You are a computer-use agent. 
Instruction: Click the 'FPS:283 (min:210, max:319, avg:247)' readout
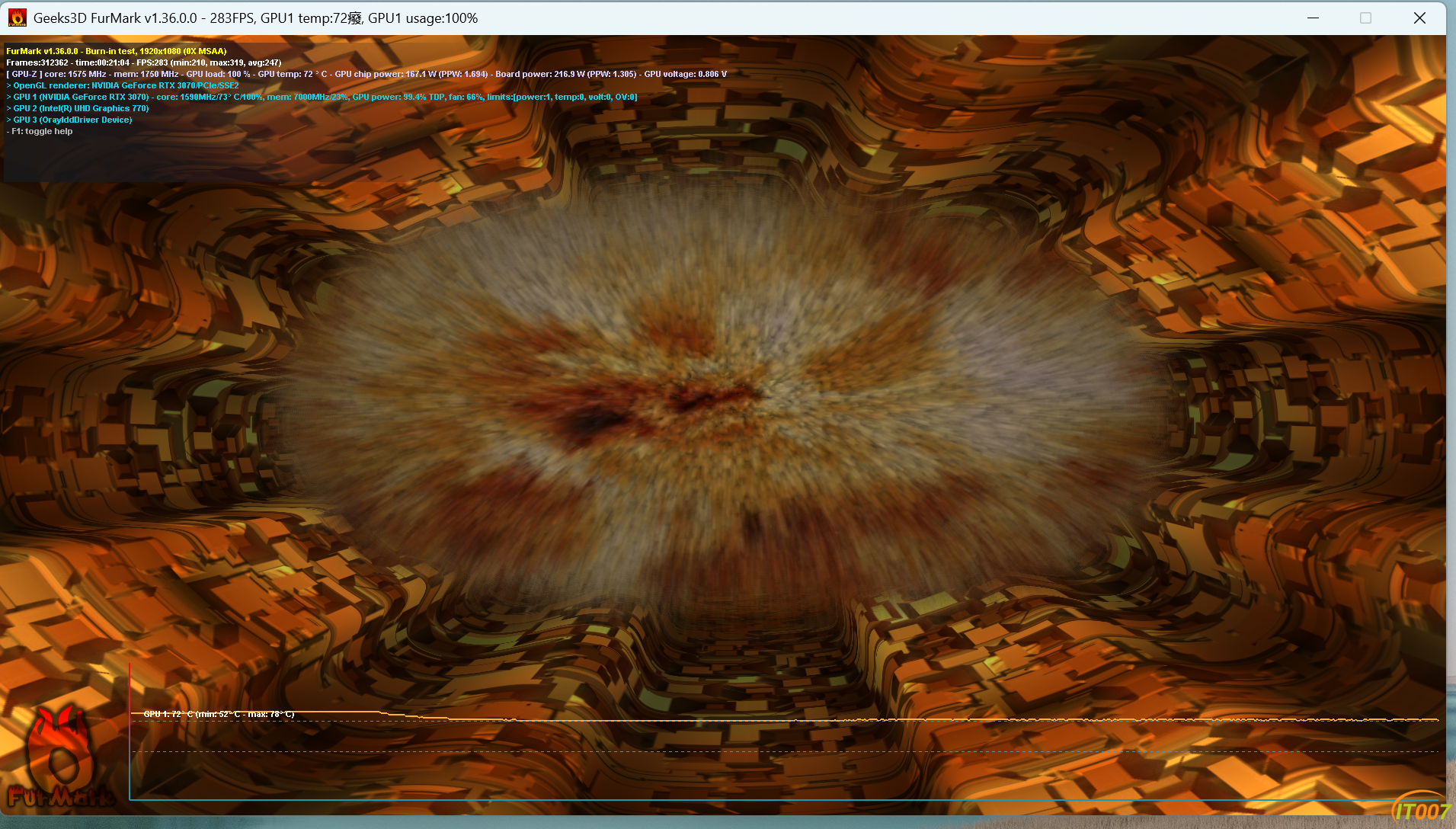(209, 62)
